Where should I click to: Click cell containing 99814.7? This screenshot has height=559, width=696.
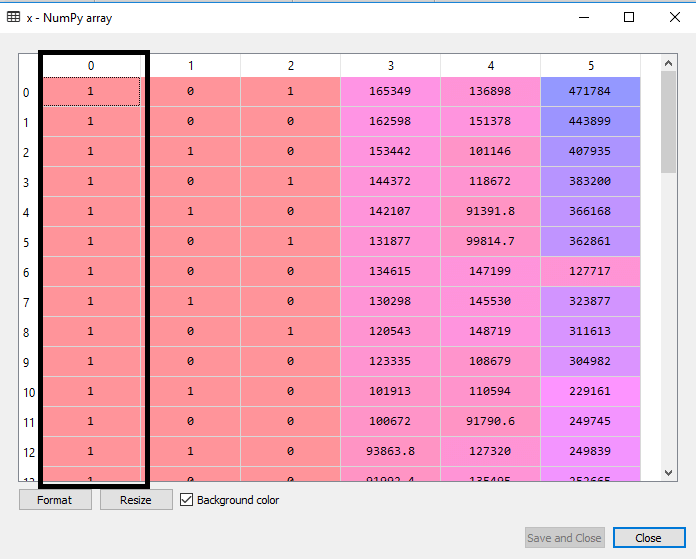(x=490, y=242)
